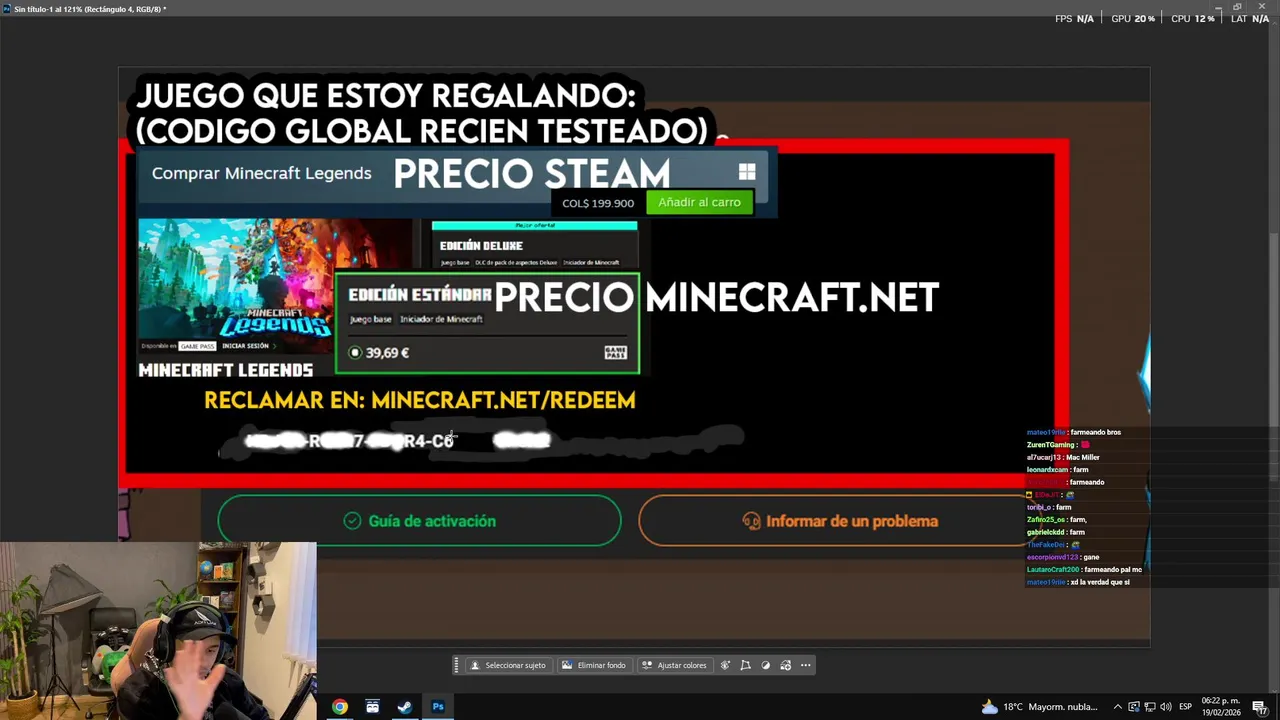Expand the hidden system tray icons chevron

(1117, 707)
